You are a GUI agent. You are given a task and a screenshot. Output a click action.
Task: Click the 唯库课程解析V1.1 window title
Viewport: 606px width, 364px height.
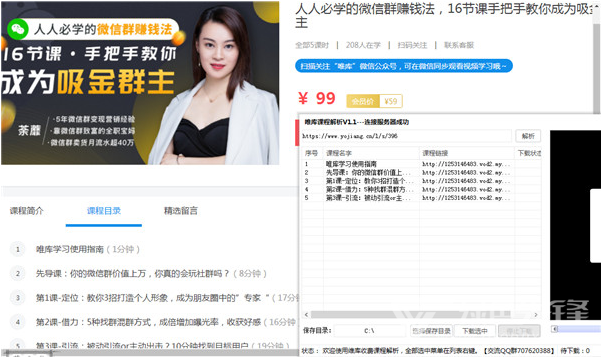[356, 122]
